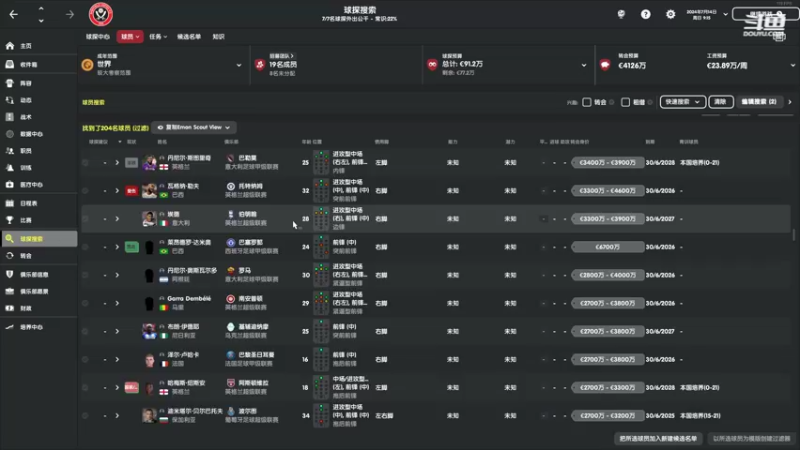Open the 日程表 schedule calendar icon
The width and height of the screenshot is (800, 450).
click(10, 203)
